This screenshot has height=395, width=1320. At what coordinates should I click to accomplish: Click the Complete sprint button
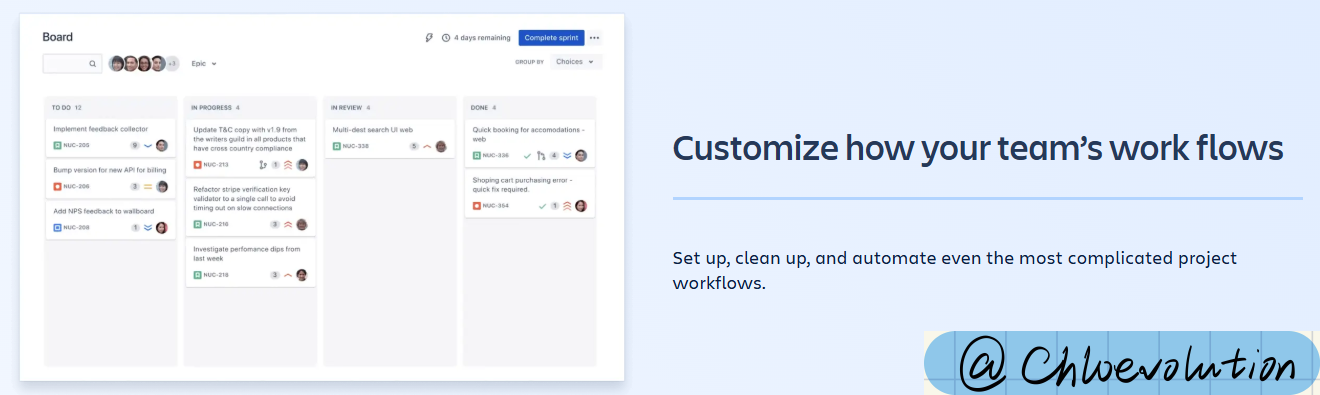[x=551, y=38]
